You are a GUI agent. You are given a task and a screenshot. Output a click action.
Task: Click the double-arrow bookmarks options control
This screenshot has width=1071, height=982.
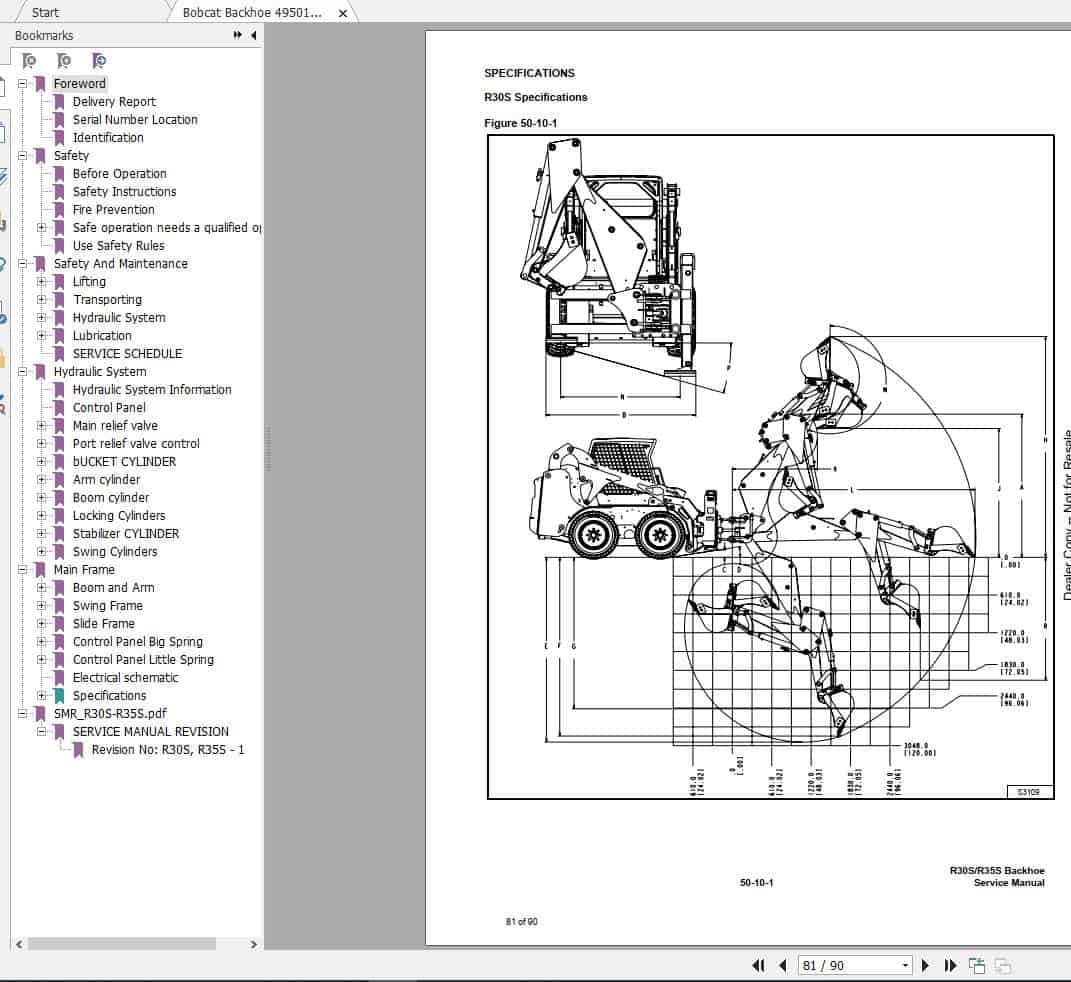pos(236,34)
